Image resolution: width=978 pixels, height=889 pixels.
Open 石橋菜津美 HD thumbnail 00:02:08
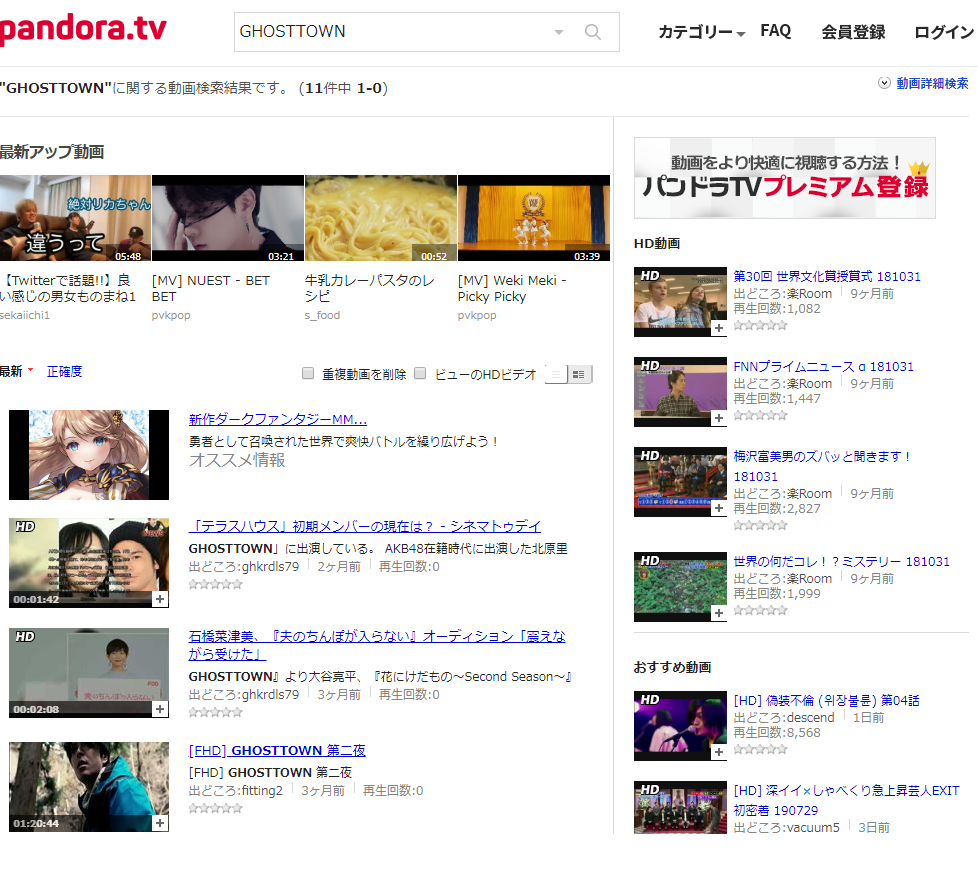[89, 673]
